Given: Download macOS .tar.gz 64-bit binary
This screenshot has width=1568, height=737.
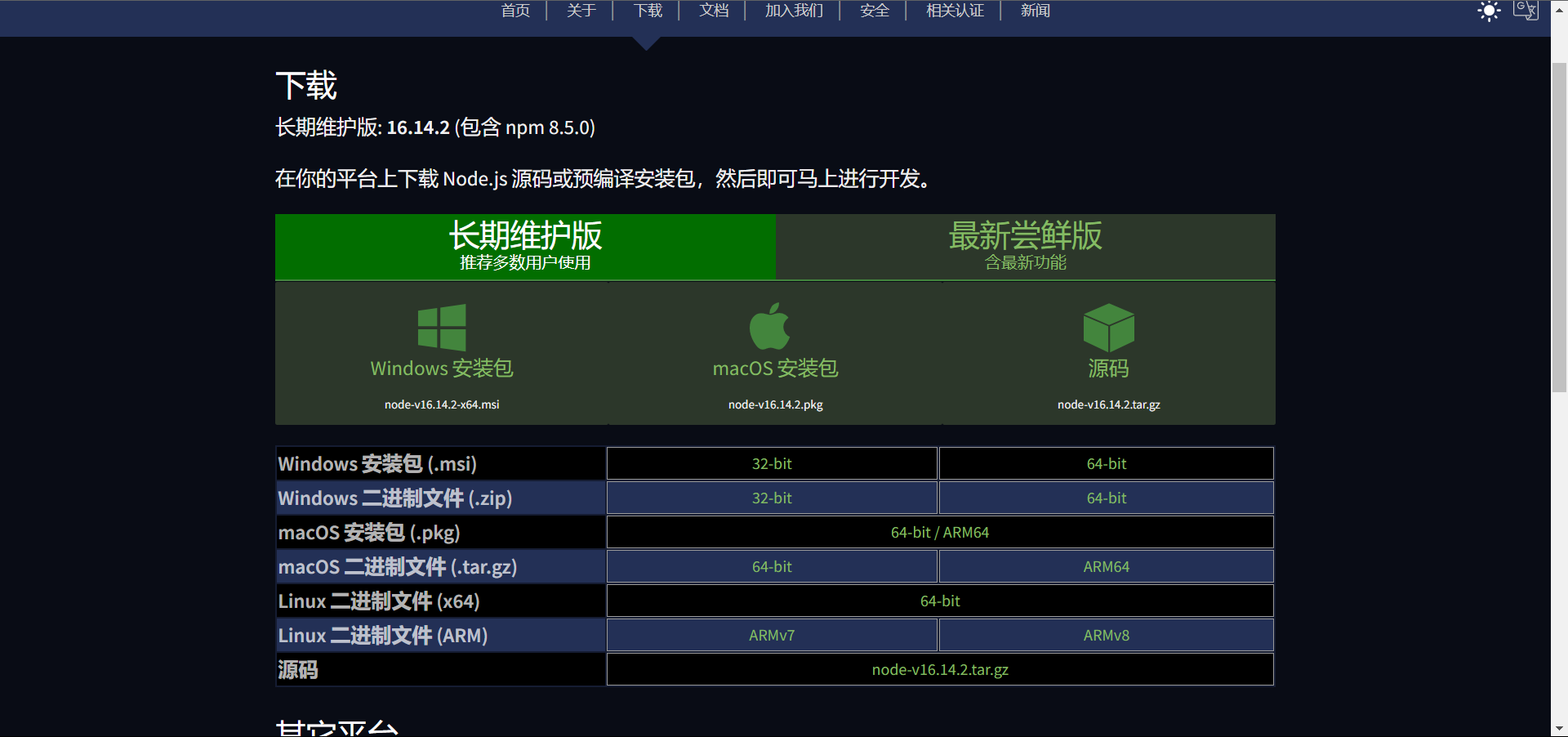Looking at the screenshot, I should click(772, 566).
